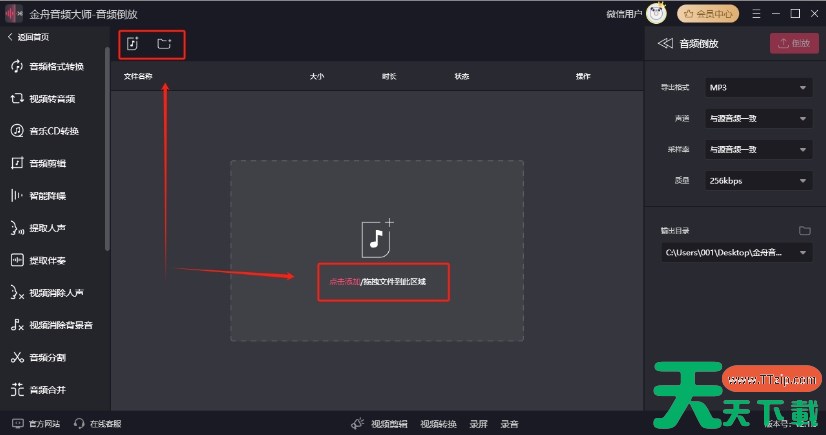Select 音频合并 in the sidebar
This screenshot has height=435, width=826.
coord(38,390)
